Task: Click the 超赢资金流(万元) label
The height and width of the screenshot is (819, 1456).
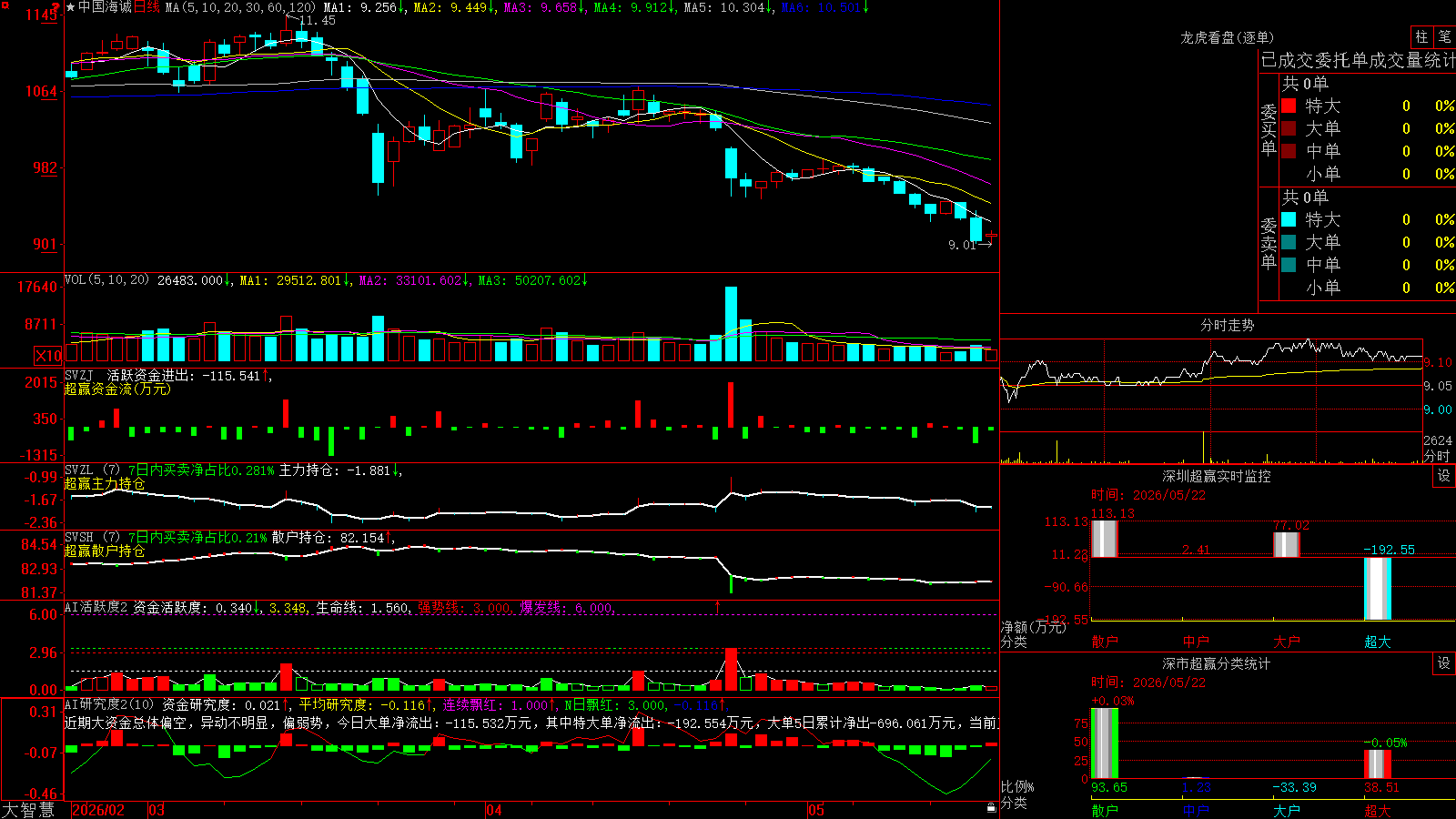Action: (x=117, y=389)
